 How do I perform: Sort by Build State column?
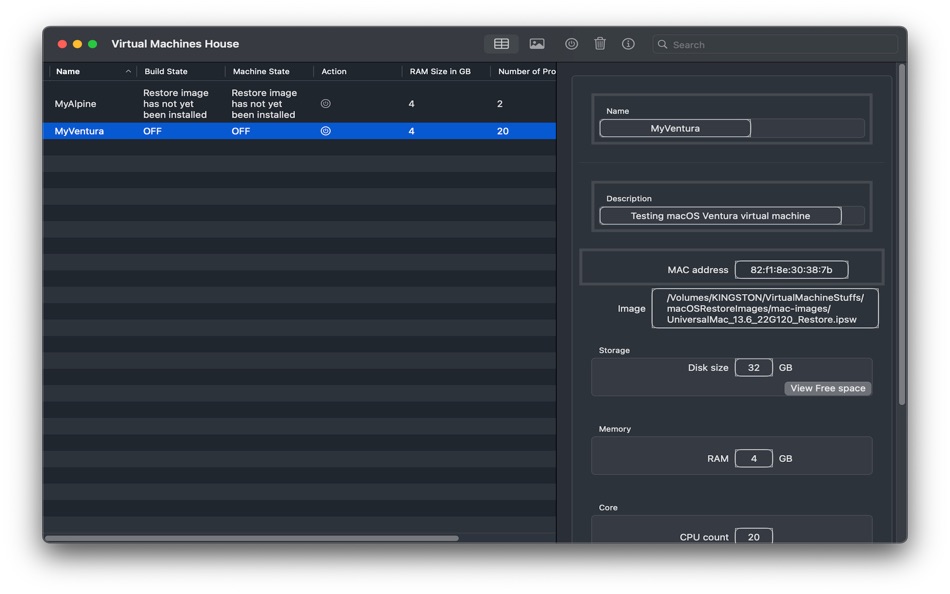coord(165,72)
